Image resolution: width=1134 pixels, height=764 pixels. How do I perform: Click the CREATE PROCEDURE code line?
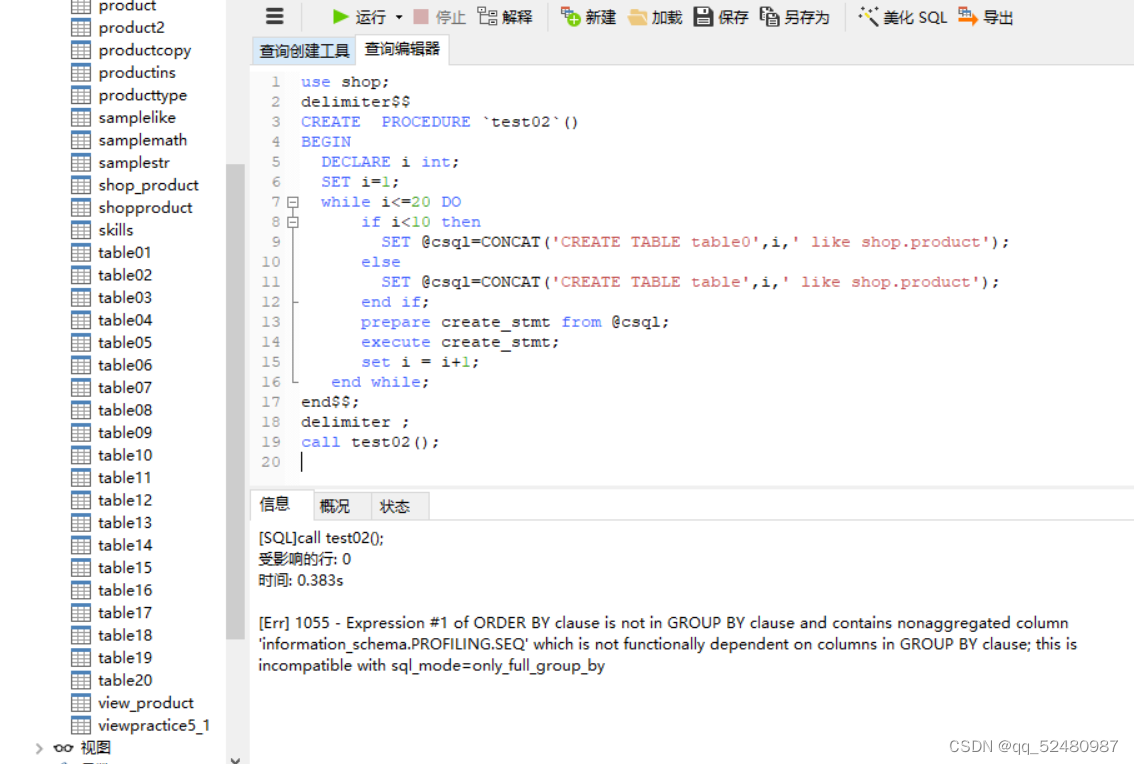point(439,122)
